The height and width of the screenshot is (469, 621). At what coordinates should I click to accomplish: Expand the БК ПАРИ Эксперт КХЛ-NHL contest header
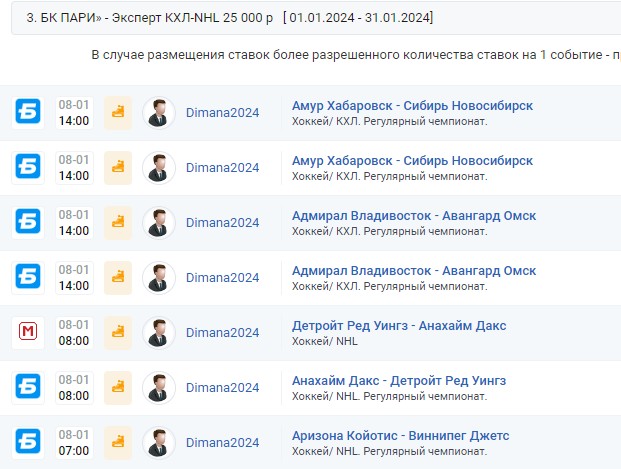pyautogui.click(x=316, y=18)
